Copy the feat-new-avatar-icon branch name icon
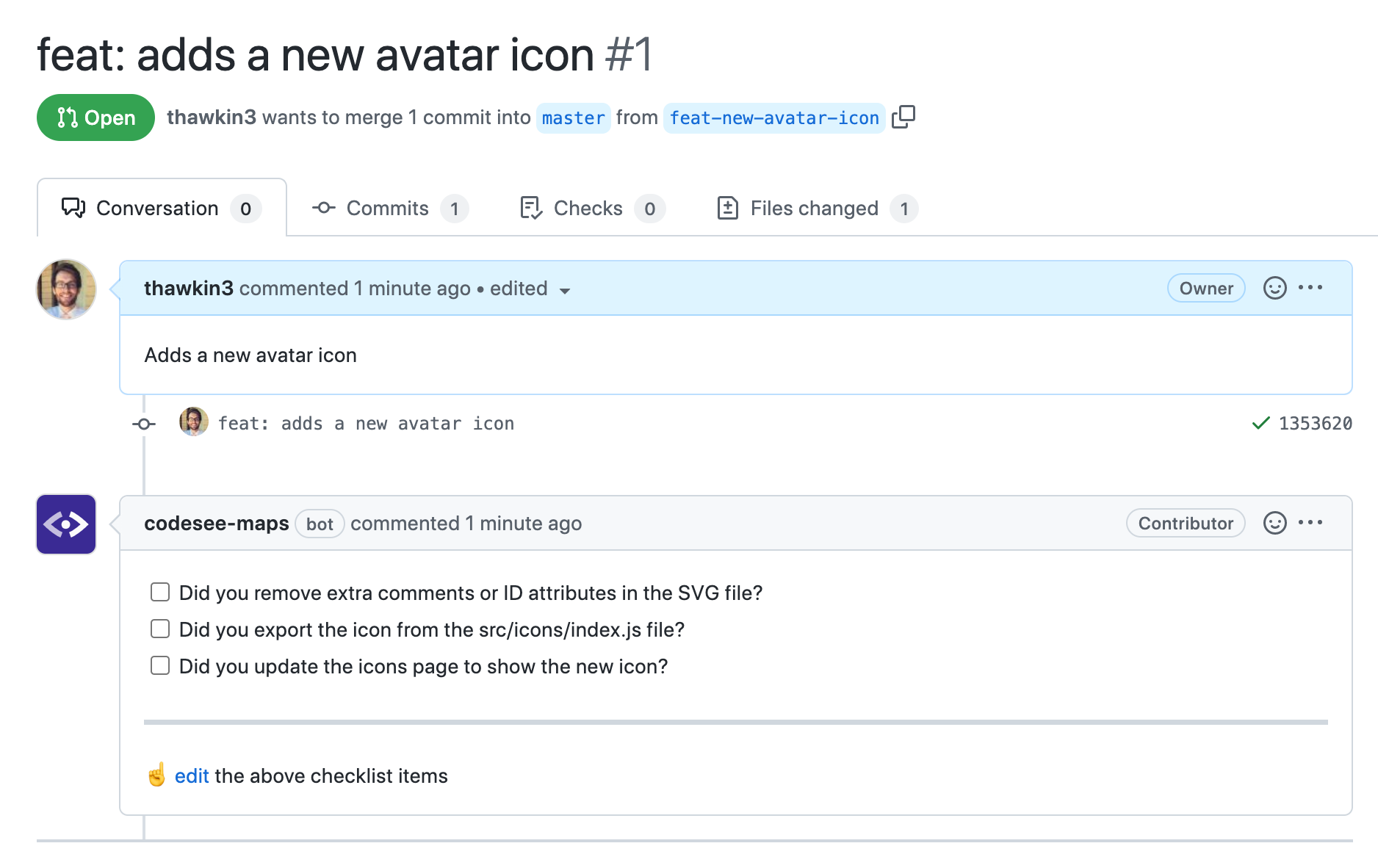 903,117
